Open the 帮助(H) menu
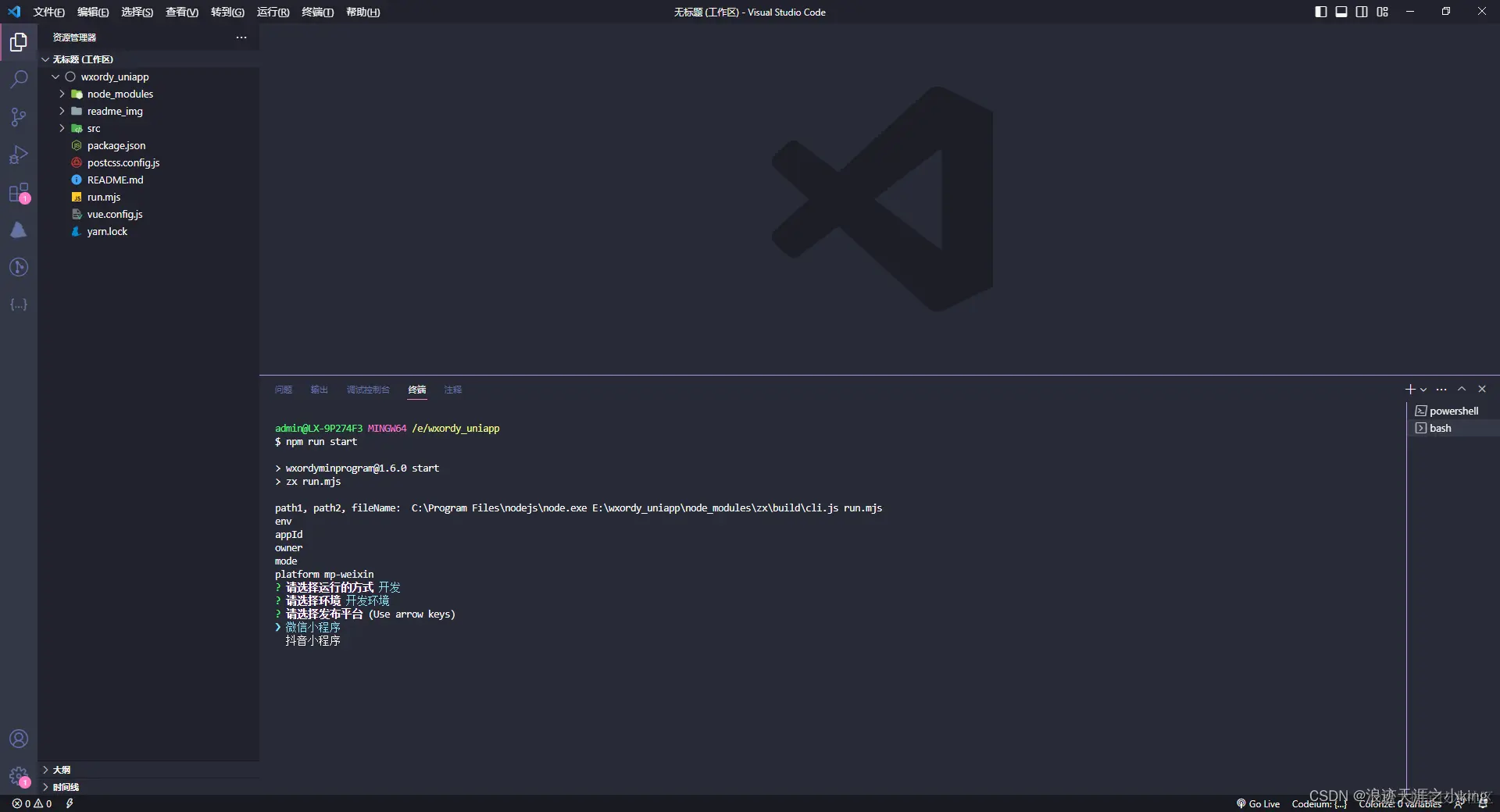This screenshot has width=1500, height=812. (363, 12)
